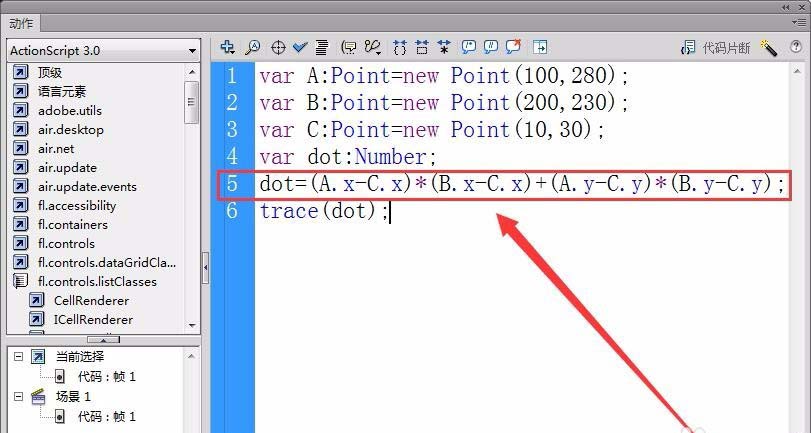This screenshot has height=433, width=811.
Task: Click horizontal splitter handle below toolbox
Action: (103, 340)
